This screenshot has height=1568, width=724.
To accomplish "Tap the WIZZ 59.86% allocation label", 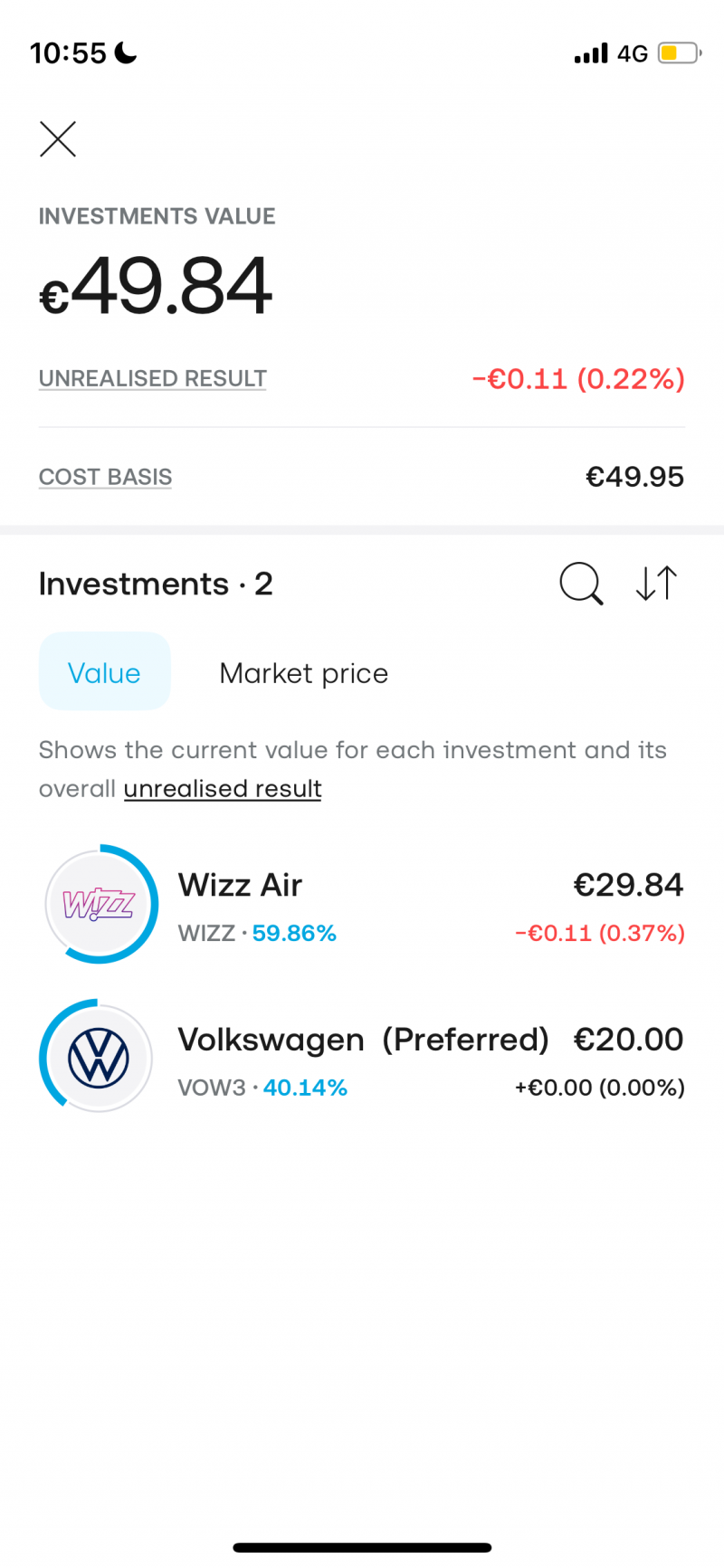I will pos(257,933).
